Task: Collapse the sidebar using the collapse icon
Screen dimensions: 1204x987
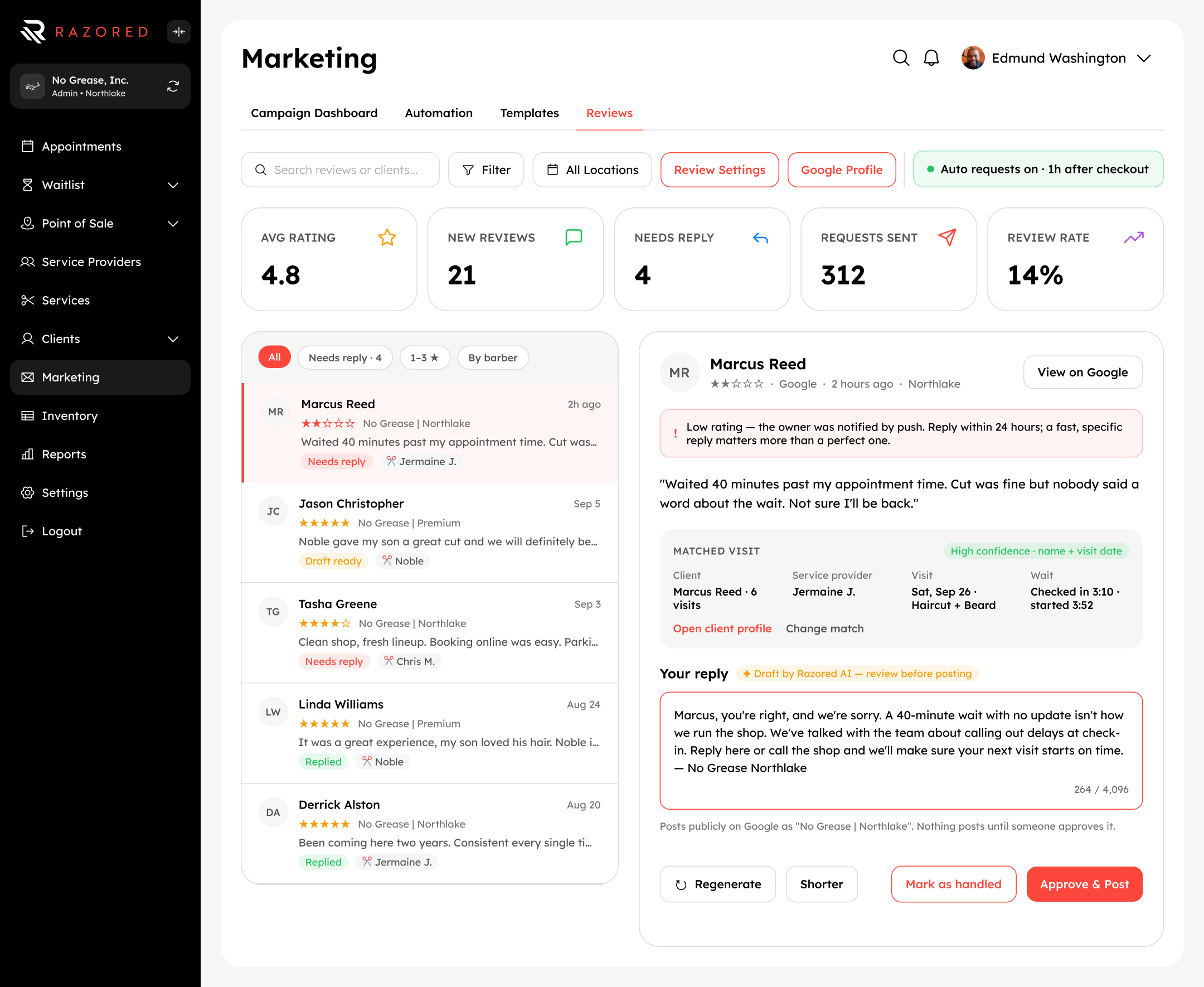Action: (179, 32)
